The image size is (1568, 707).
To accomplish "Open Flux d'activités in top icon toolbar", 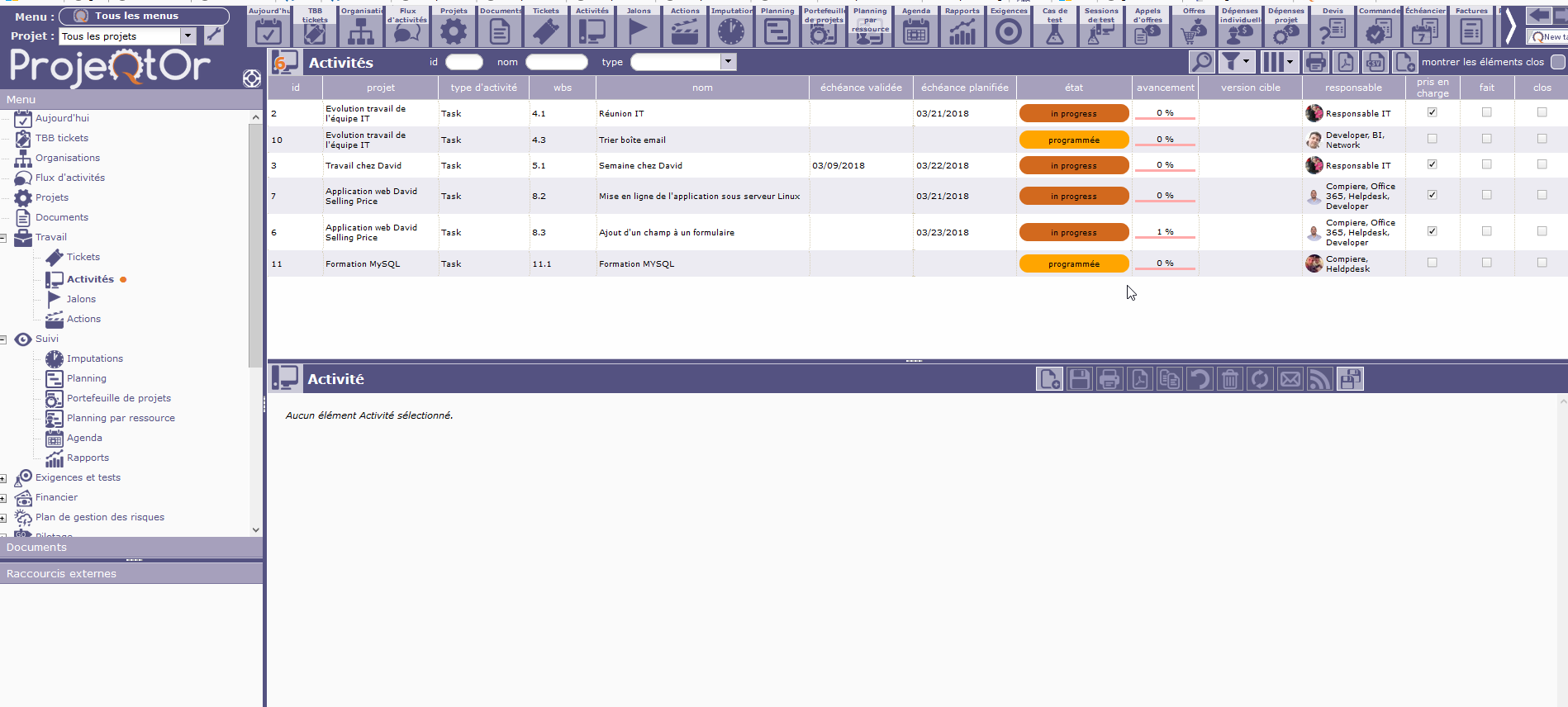I will 407,26.
